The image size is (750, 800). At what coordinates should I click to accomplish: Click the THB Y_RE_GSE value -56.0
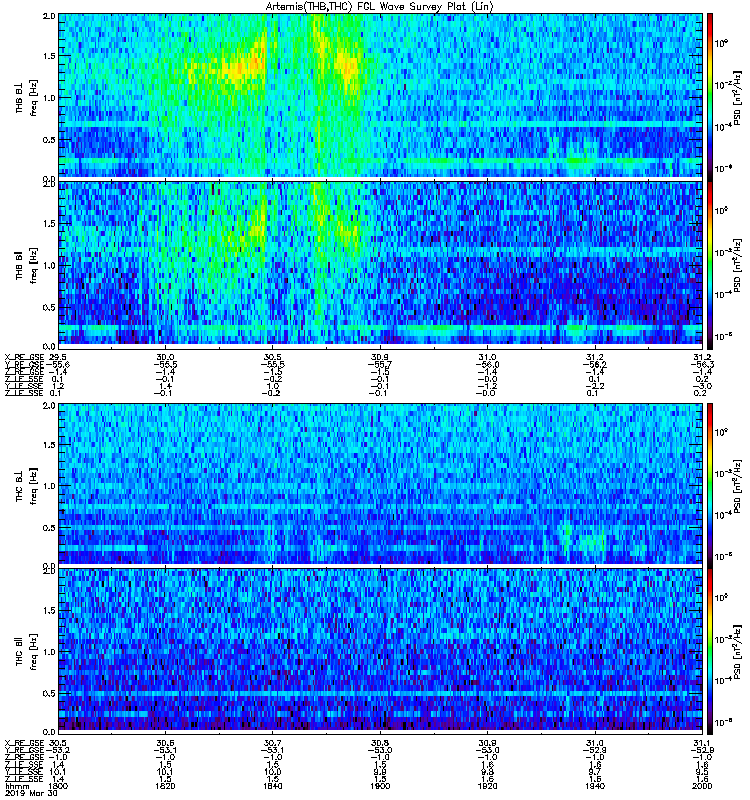click(x=487, y=365)
